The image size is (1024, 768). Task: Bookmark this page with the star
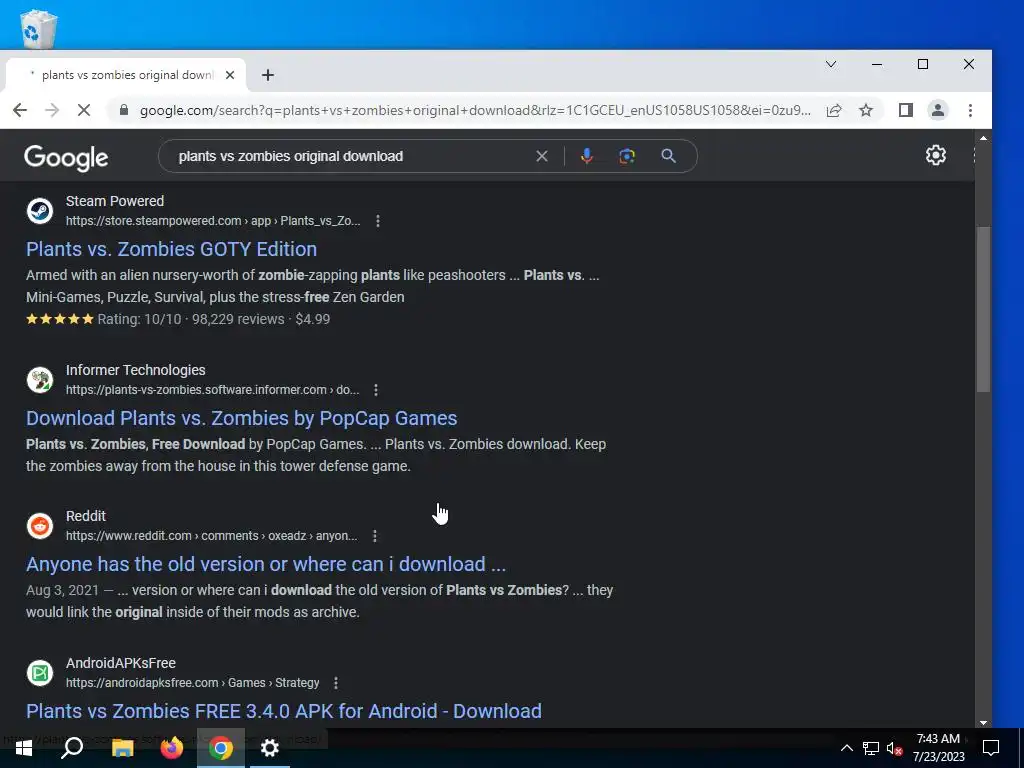click(866, 110)
